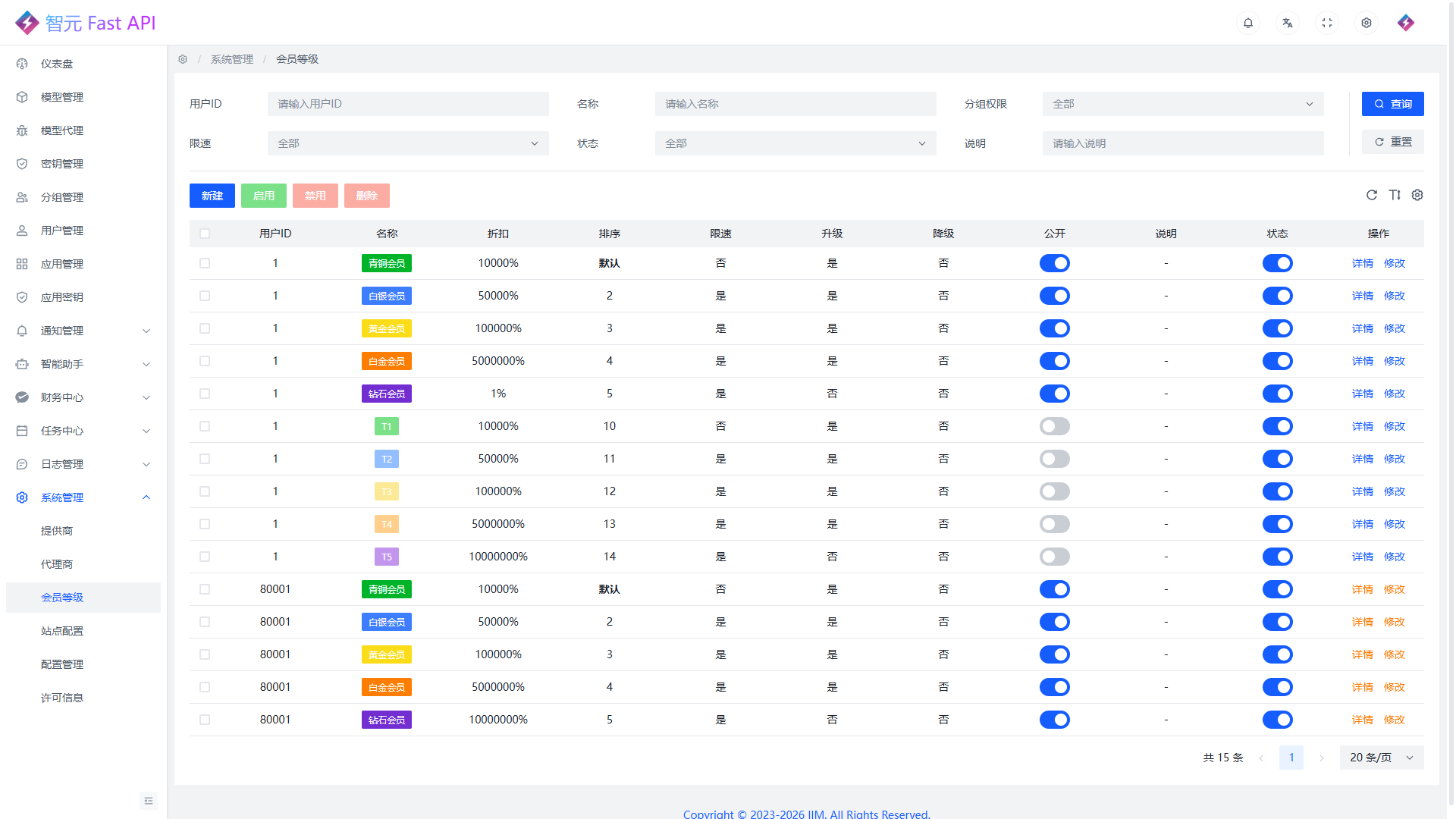The width and height of the screenshot is (1456, 819).
Task: Click the purple T5 level tag
Action: point(386,557)
